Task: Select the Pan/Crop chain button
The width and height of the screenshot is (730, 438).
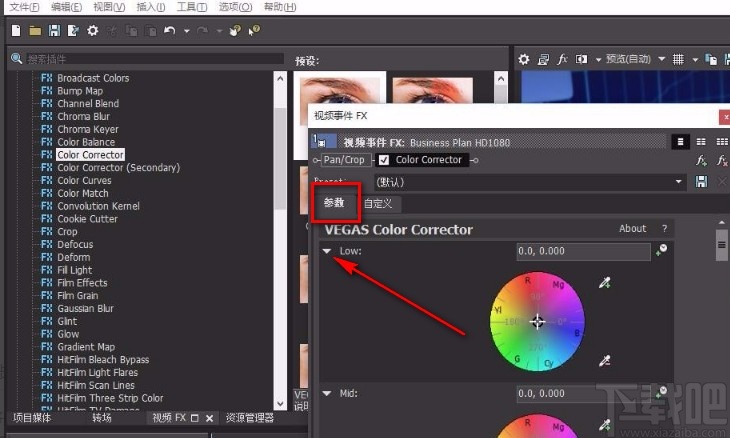Action: click(x=344, y=160)
